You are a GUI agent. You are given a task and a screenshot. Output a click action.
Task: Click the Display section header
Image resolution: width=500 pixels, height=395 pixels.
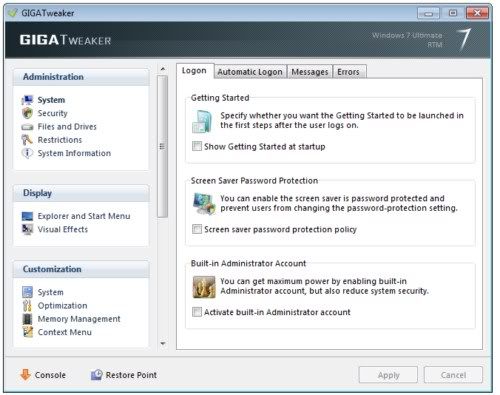[81, 193]
